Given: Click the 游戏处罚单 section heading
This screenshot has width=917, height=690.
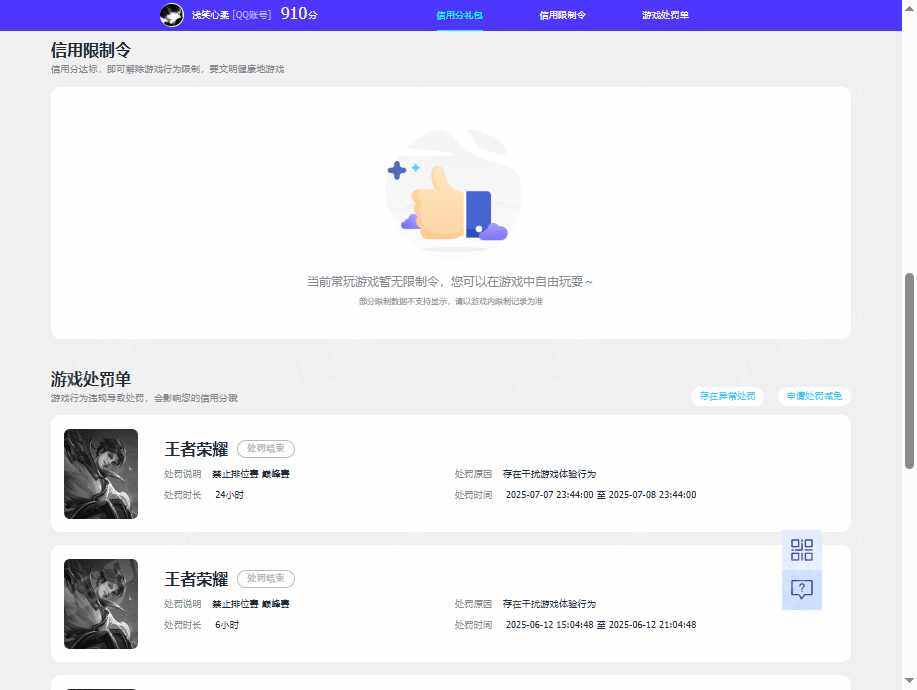Looking at the screenshot, I should click(91, 379).
